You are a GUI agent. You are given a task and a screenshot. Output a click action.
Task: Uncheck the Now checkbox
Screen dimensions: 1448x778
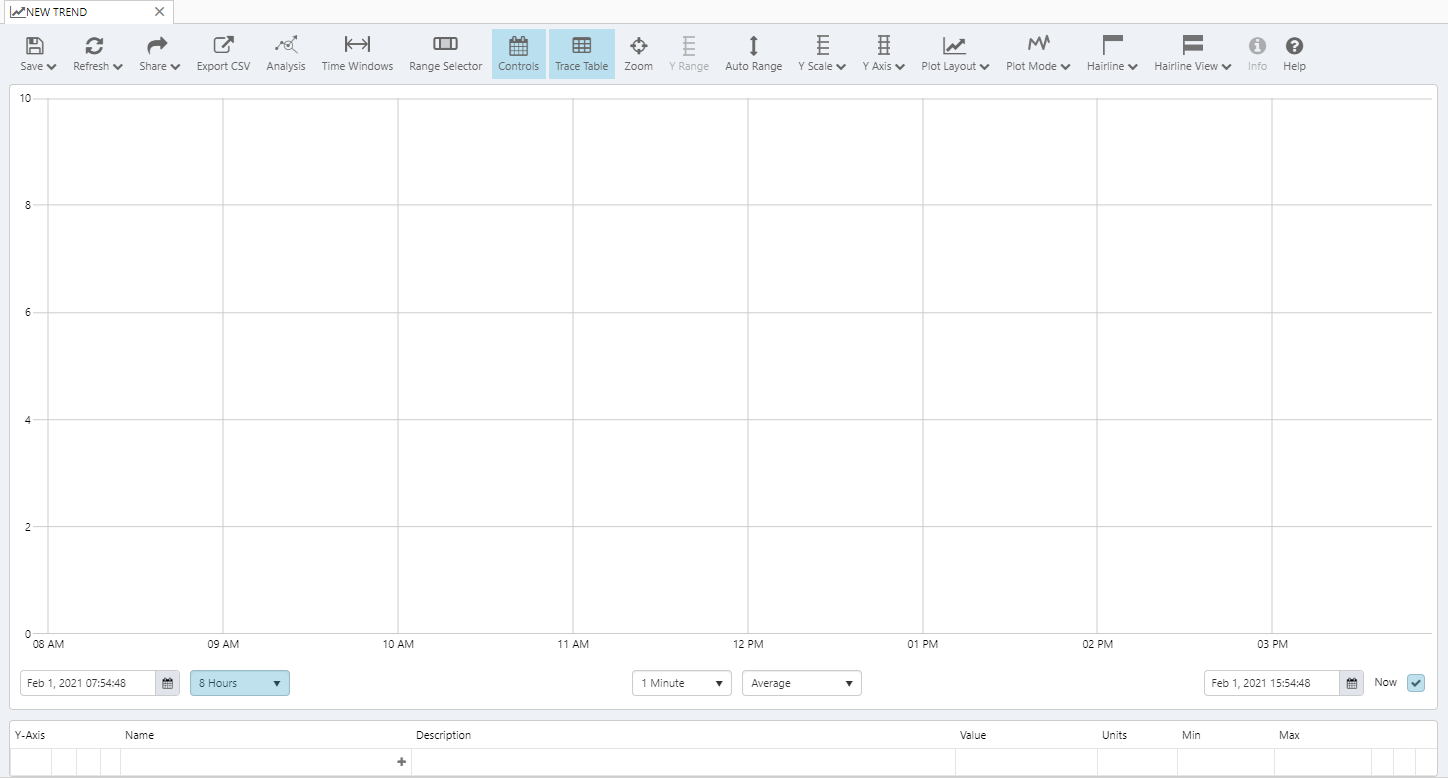1415,683
